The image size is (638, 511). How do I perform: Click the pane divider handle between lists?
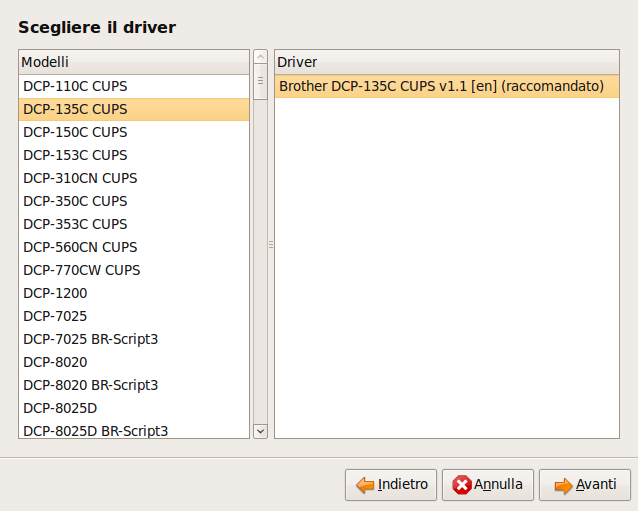[x=271, y=245]
